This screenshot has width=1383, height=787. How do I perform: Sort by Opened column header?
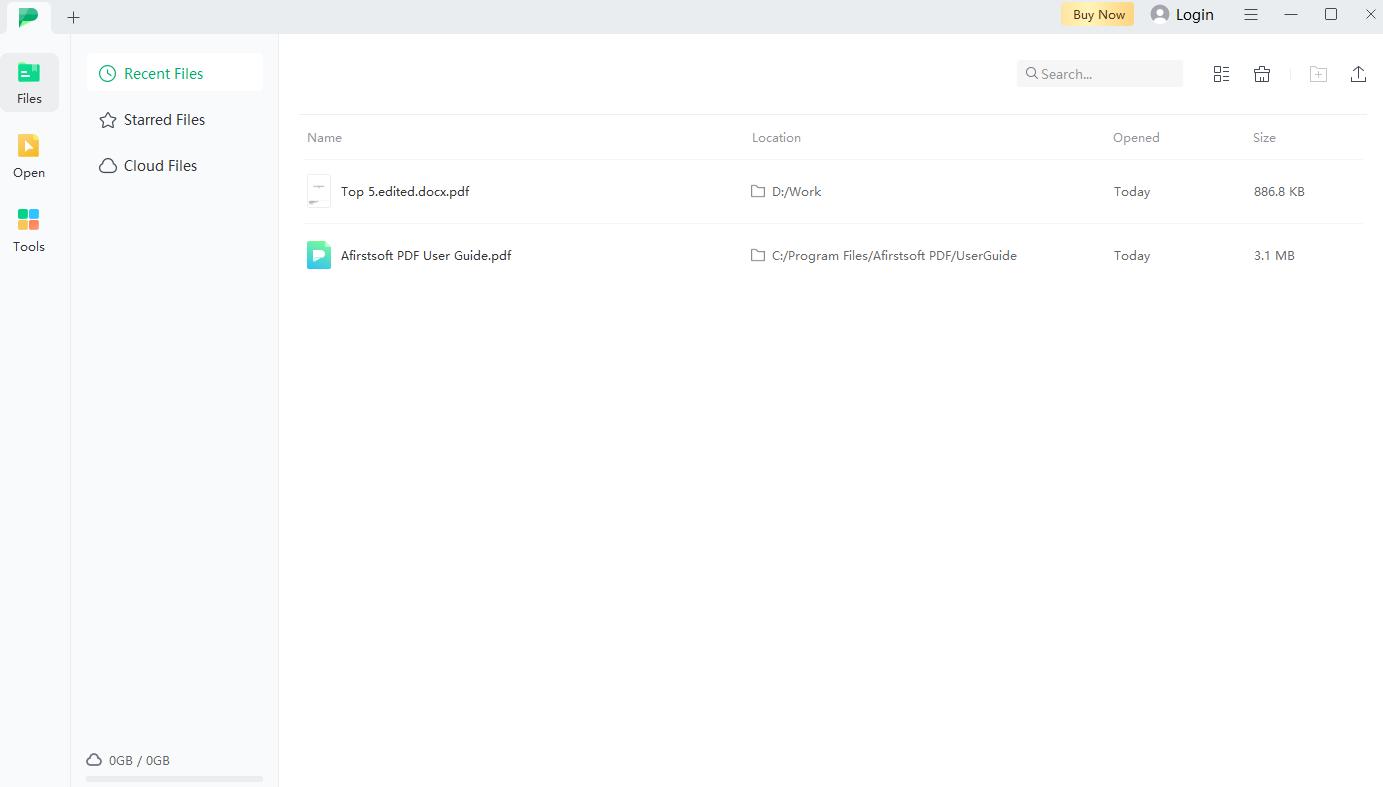click(1136, 137)
